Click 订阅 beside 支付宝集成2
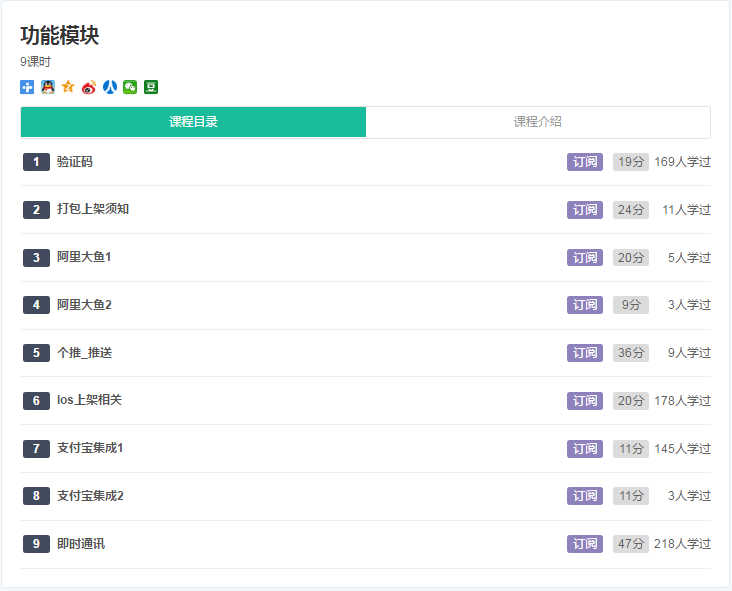Image resolution: width=732 pixels, height=591 pixels. pos(584,496)
